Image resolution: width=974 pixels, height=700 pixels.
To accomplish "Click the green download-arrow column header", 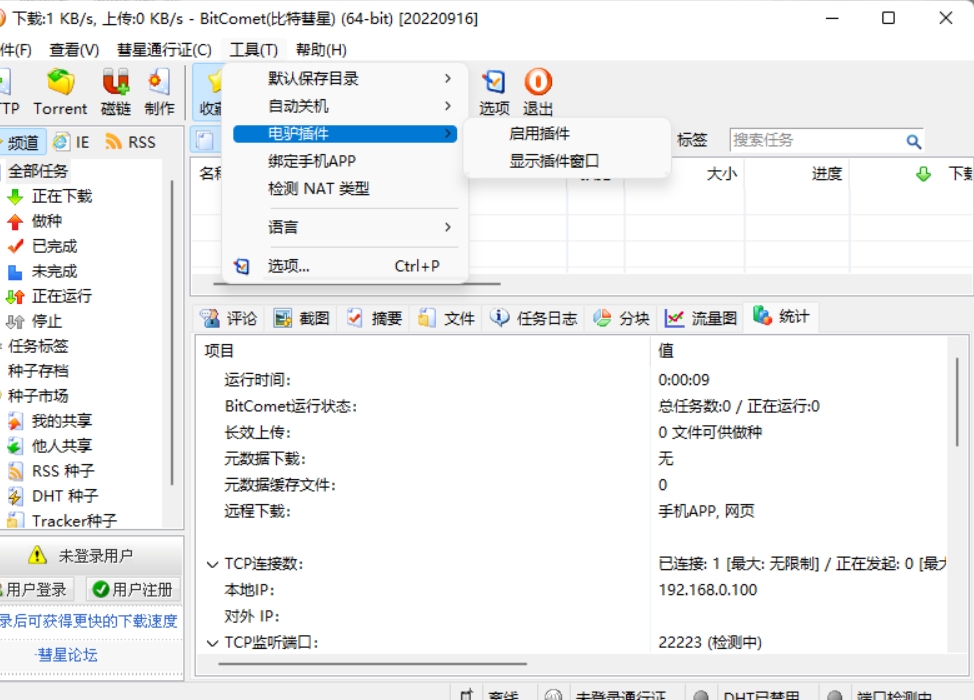I will pyautogui.click(x=923, y=174).
